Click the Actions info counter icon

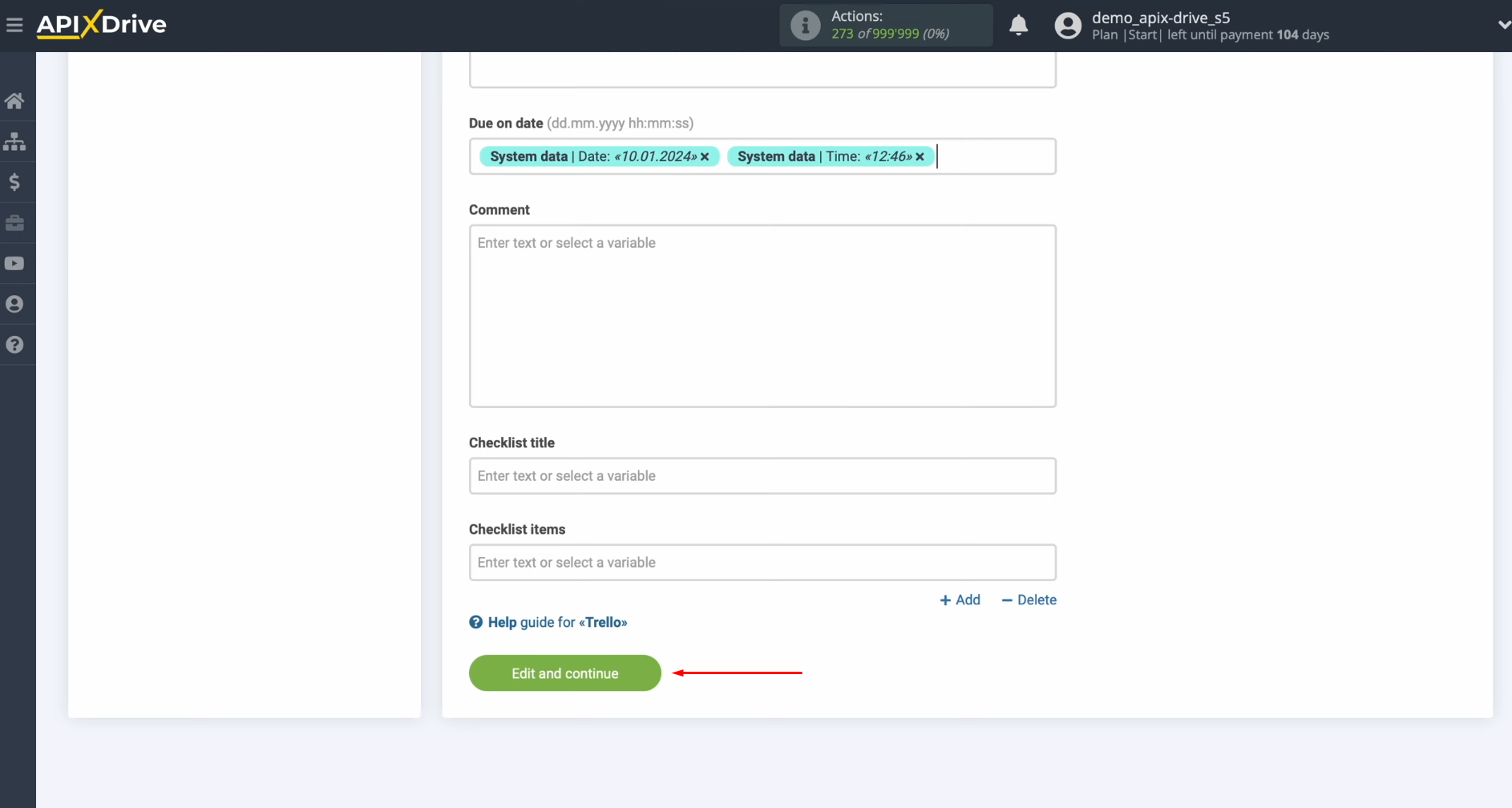(805, 25)
